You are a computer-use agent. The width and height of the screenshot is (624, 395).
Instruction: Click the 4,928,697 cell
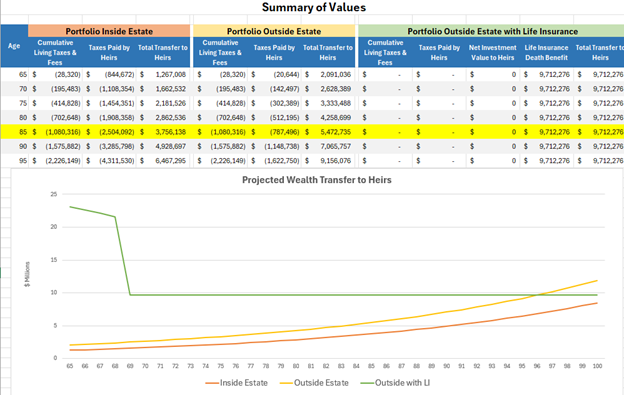pyautogui.click(x=163, y=146)
